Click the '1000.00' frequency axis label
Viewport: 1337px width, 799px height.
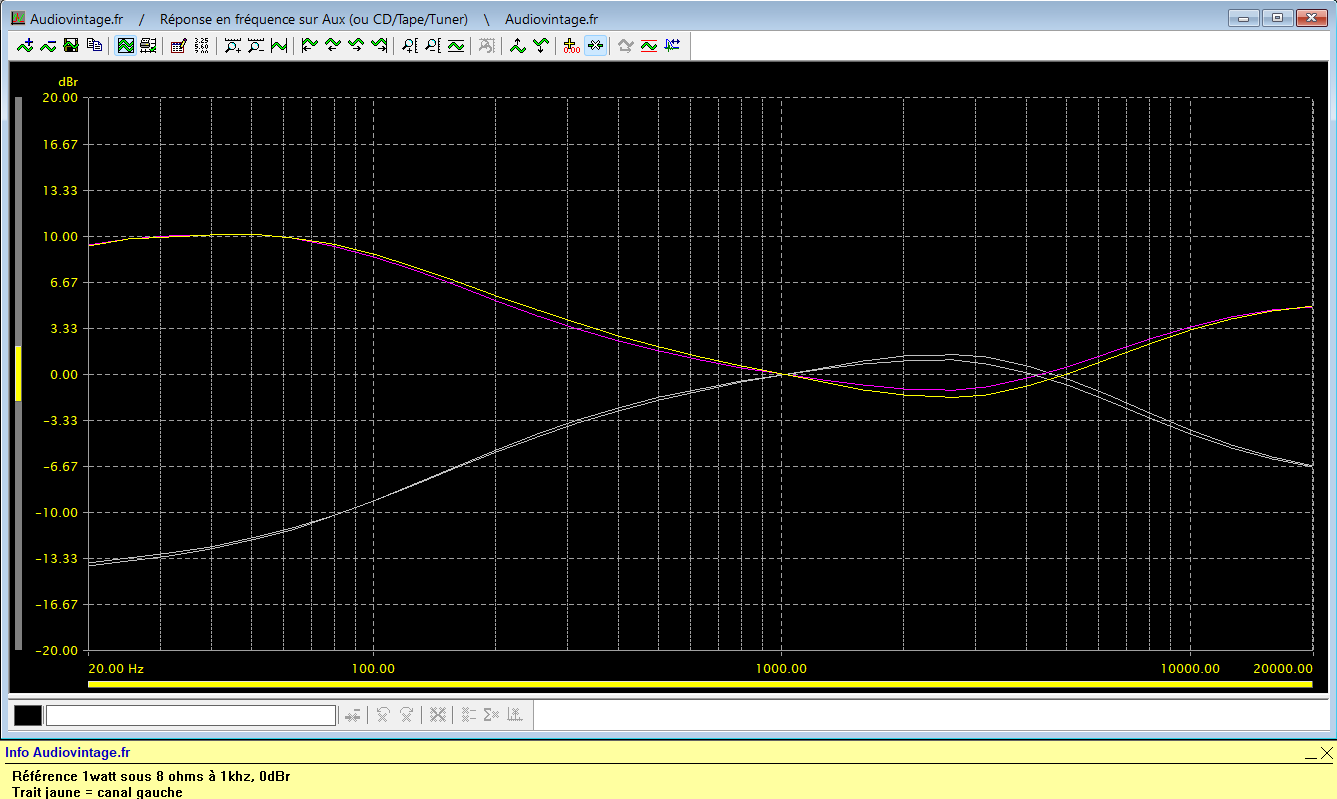(782, 668)
